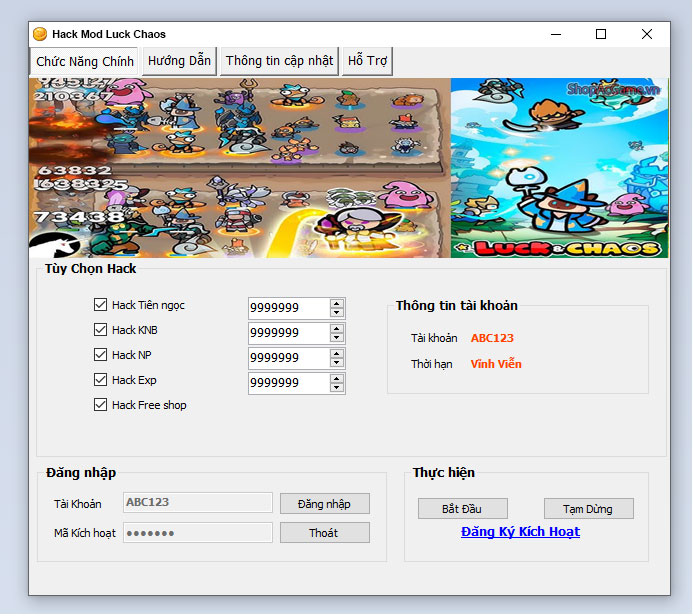The image size is (693, 616).
Task: Decrease the Hack Tiên ngọc value with down arrow
Action: click(337, 312)
